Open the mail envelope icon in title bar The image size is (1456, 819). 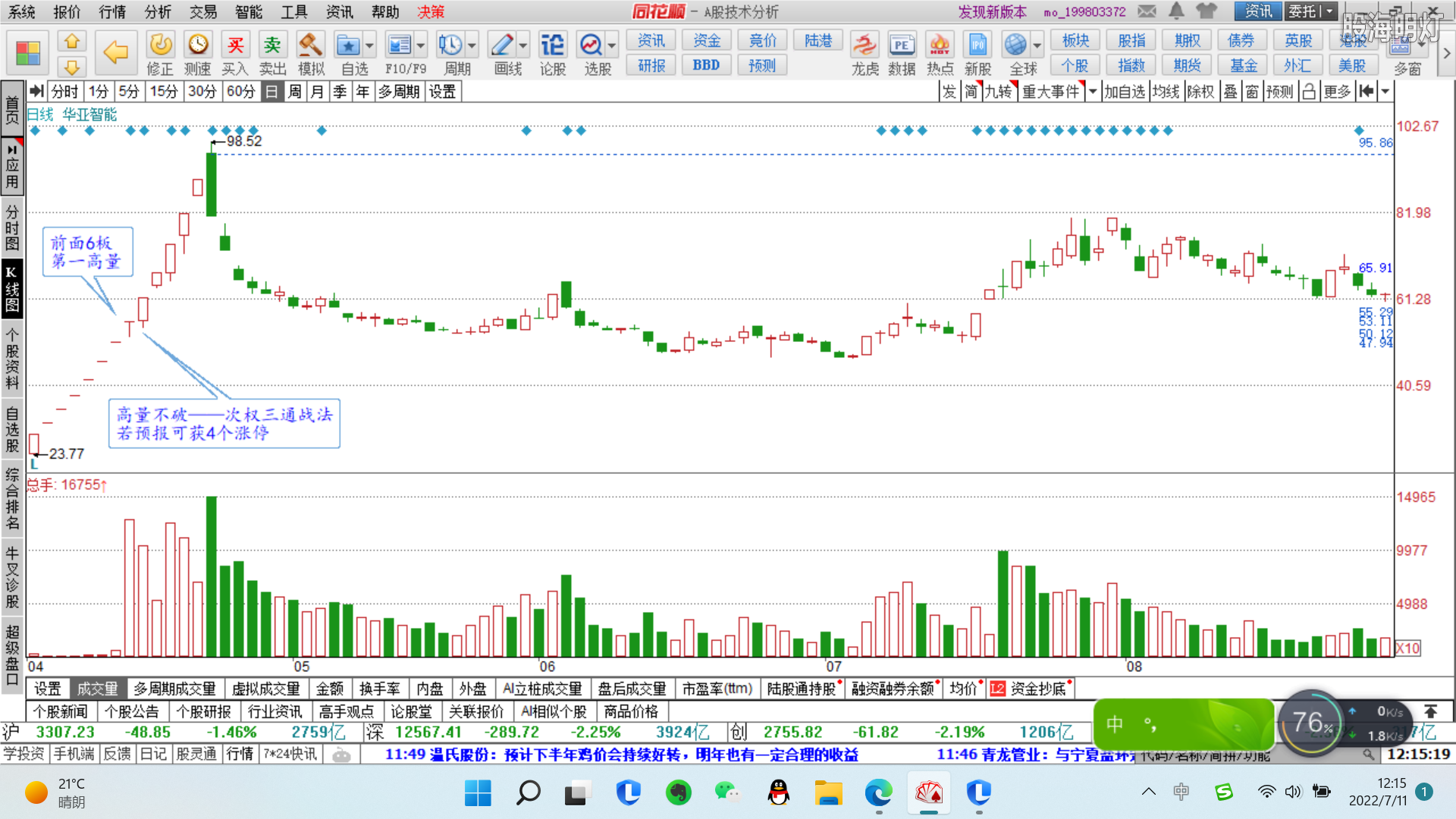point(1147,11)
